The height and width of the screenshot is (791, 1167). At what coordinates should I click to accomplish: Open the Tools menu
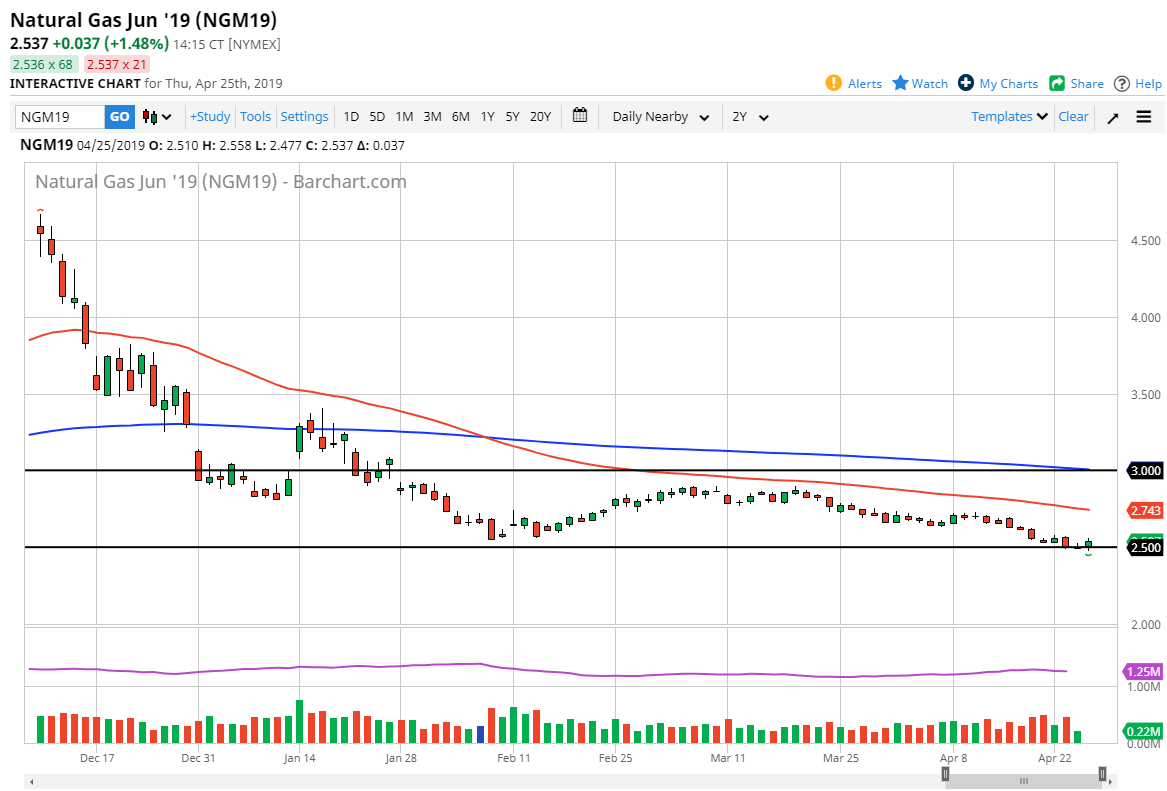(x=255, y=117)
